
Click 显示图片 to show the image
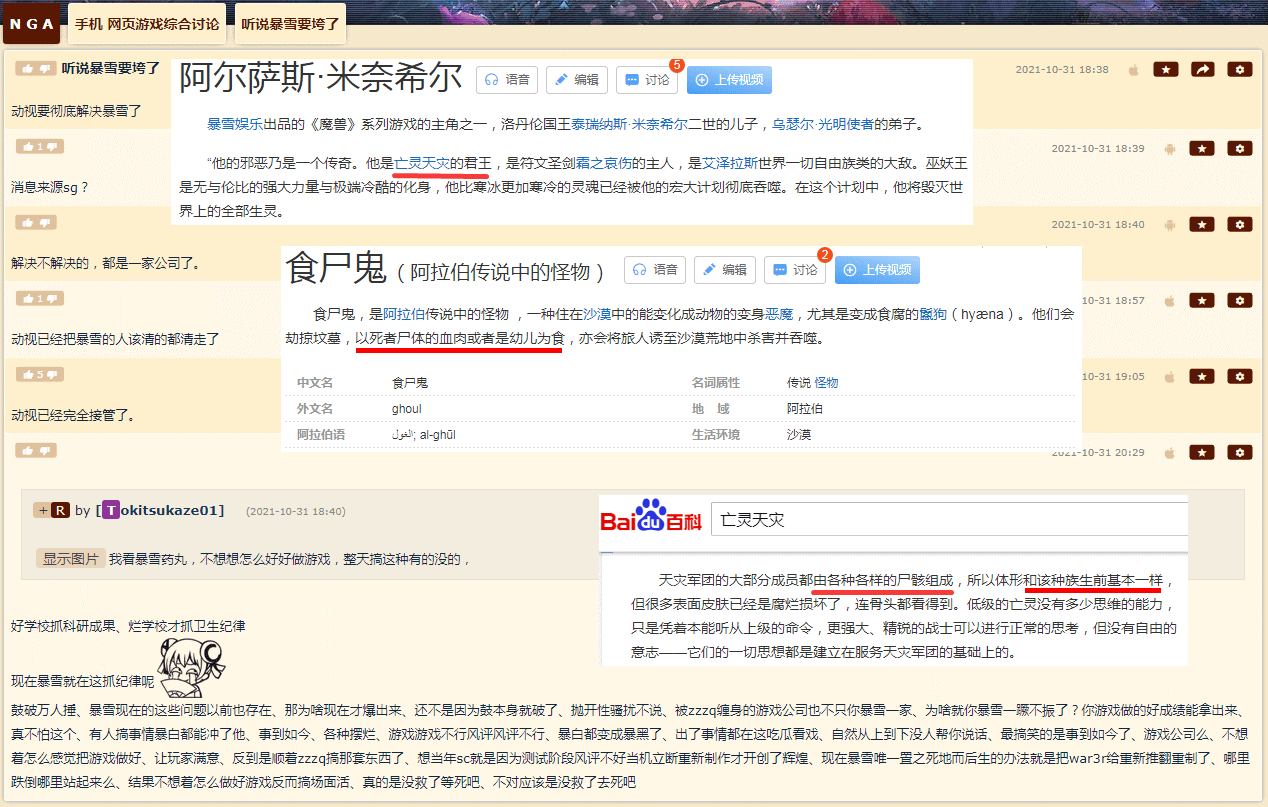point(70,558)
